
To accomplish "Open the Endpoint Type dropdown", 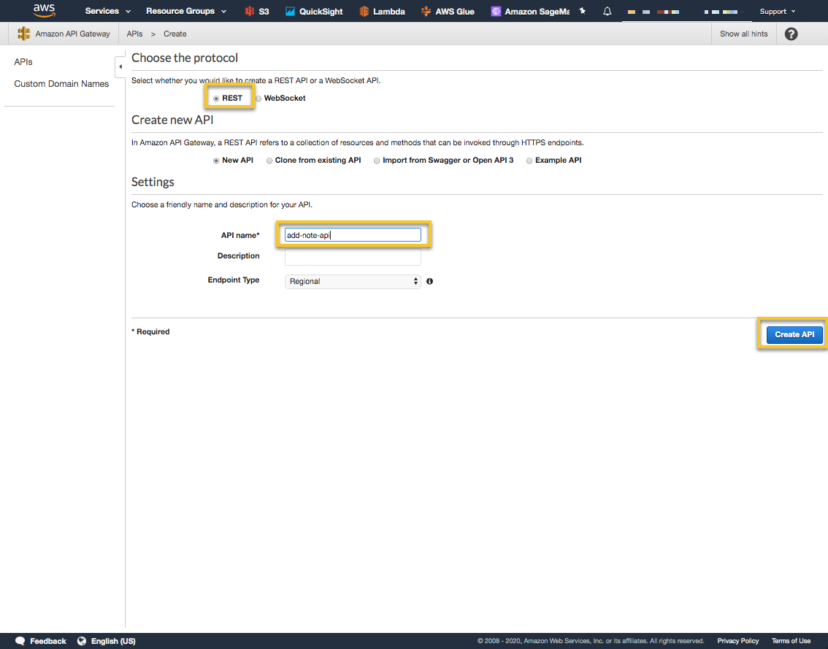I will [x=352, y=281].
